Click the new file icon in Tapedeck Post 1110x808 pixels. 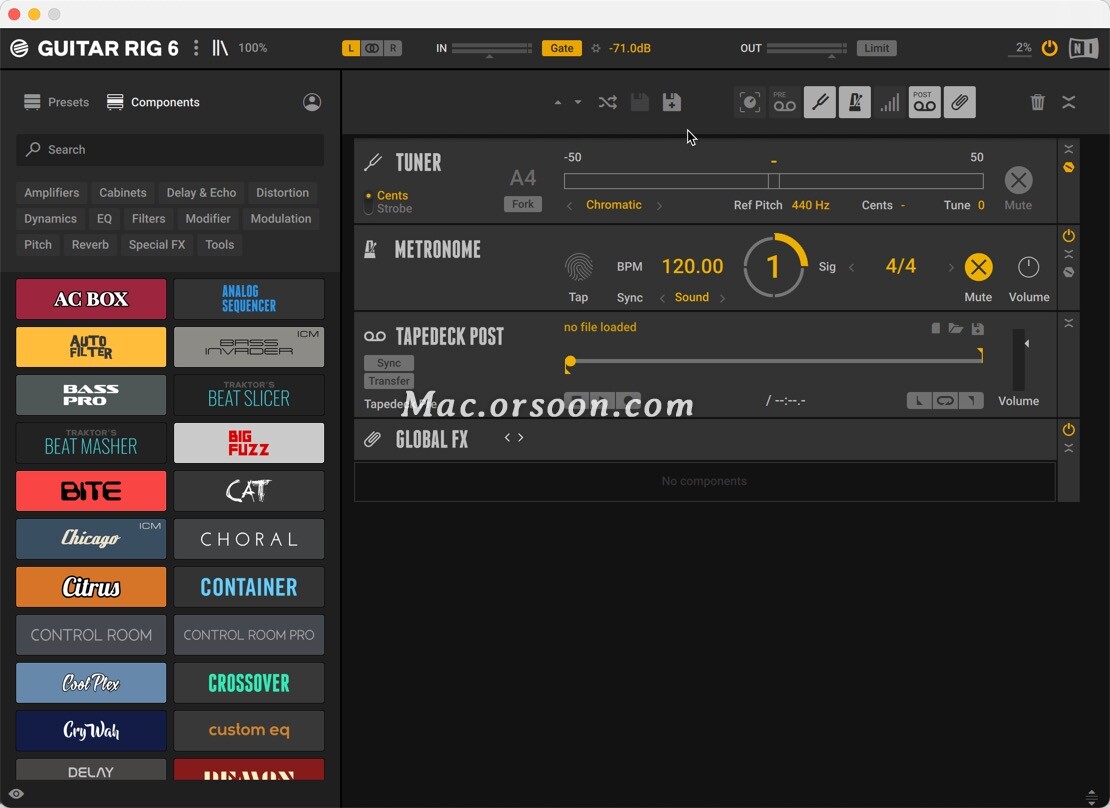(x=935, y=329)
